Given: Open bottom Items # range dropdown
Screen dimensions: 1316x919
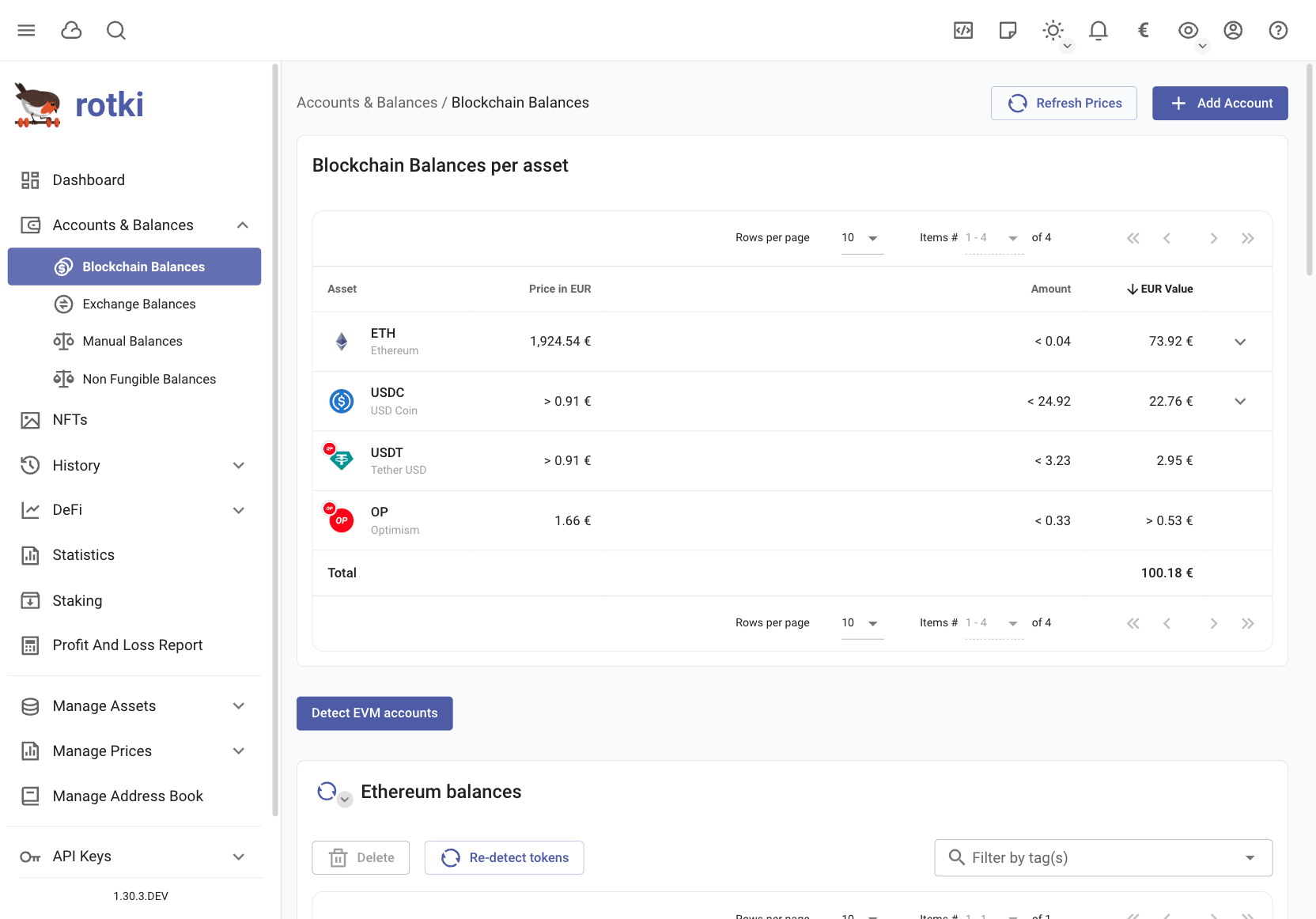Looking at the screenshot, I should (x=994, y=623).
